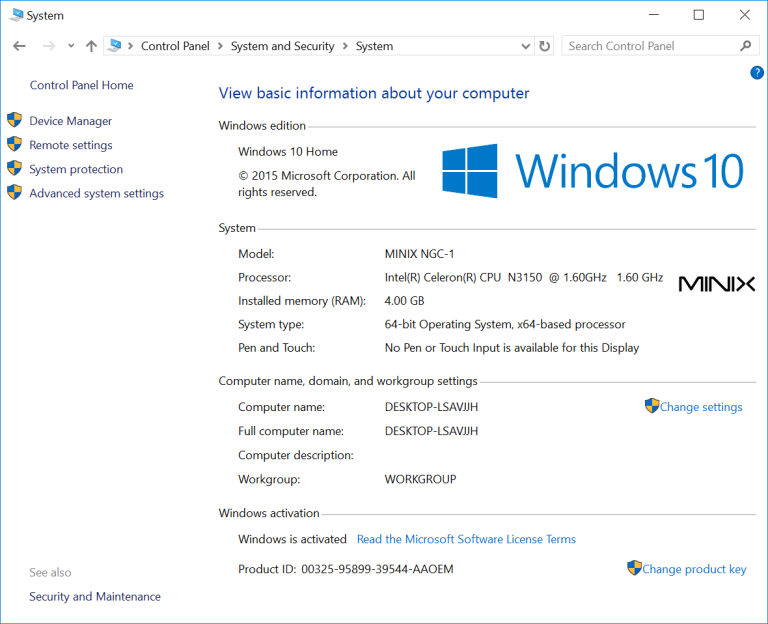
Task: Go back using the back arrow
Action: pos(19,46)
